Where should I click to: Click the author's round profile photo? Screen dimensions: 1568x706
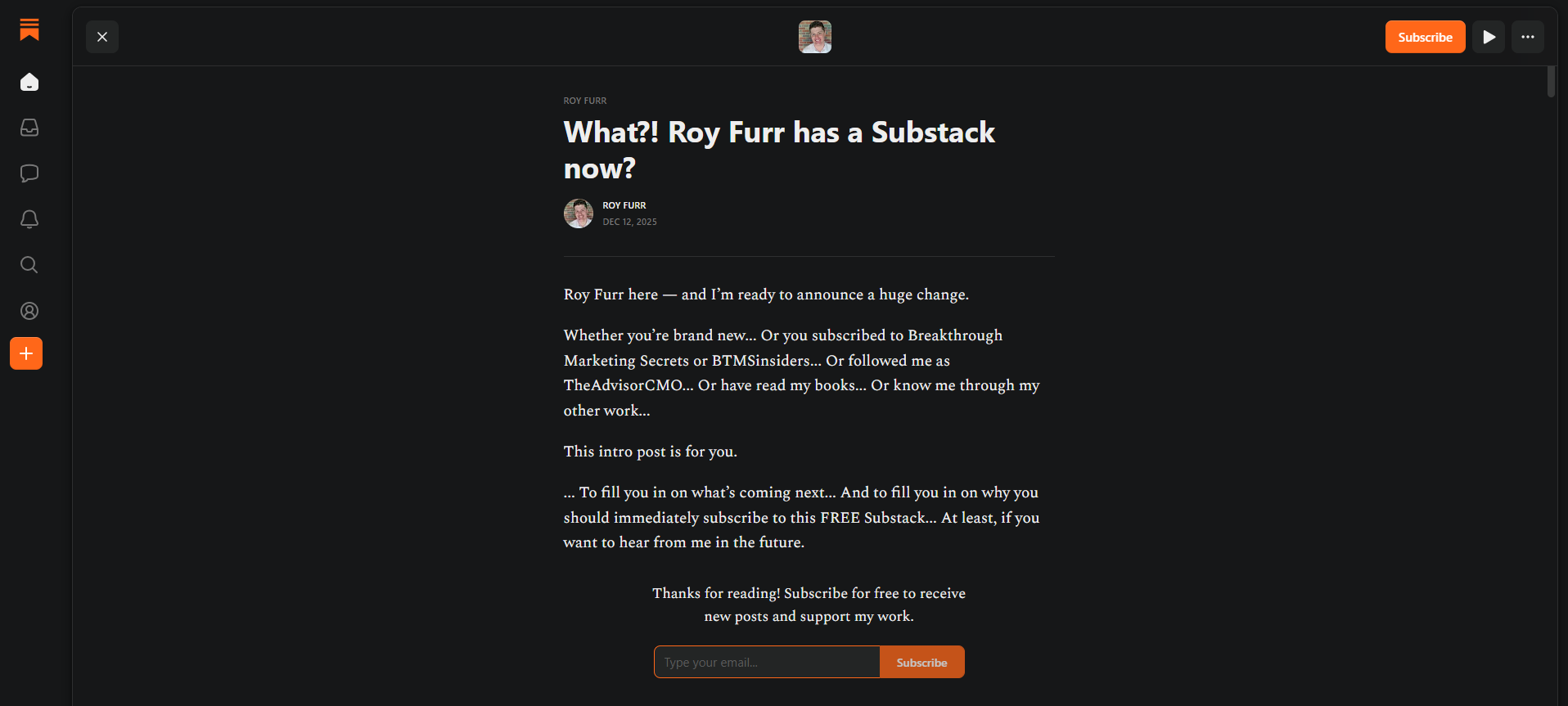579,214
